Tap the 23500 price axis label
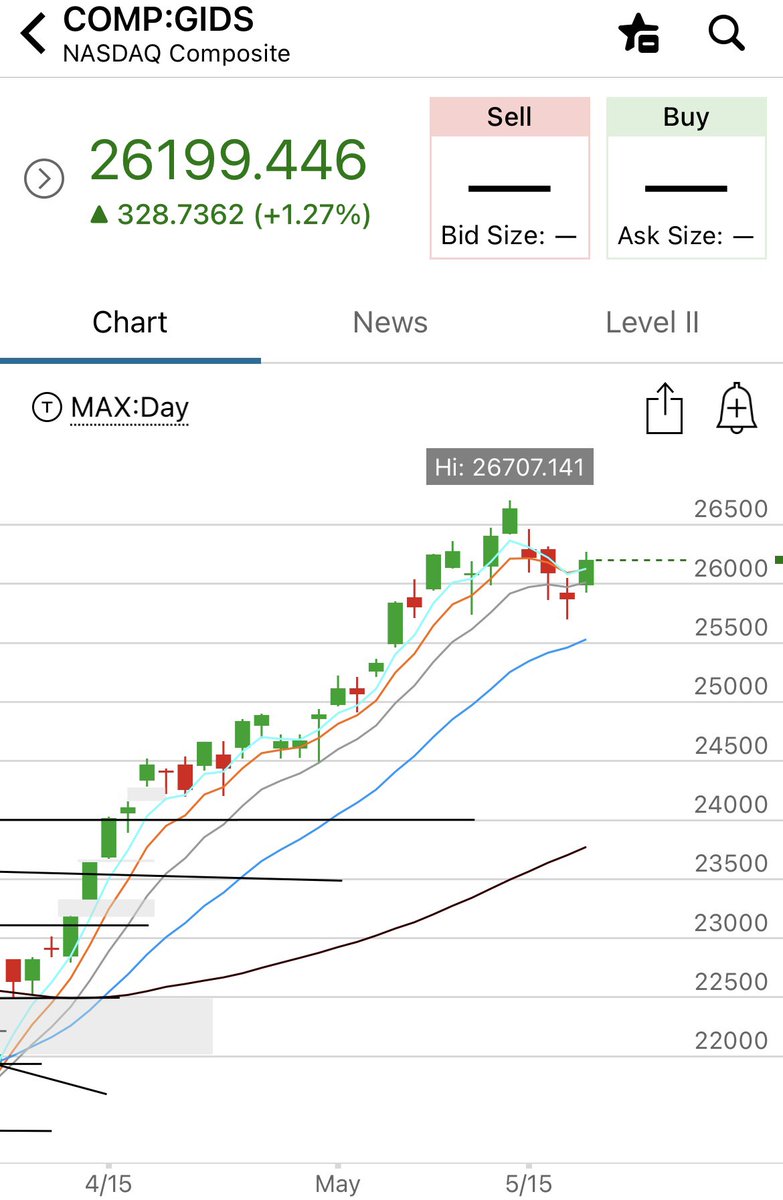The height and width of the screenshot is (1200, 783). click(731, 863)
